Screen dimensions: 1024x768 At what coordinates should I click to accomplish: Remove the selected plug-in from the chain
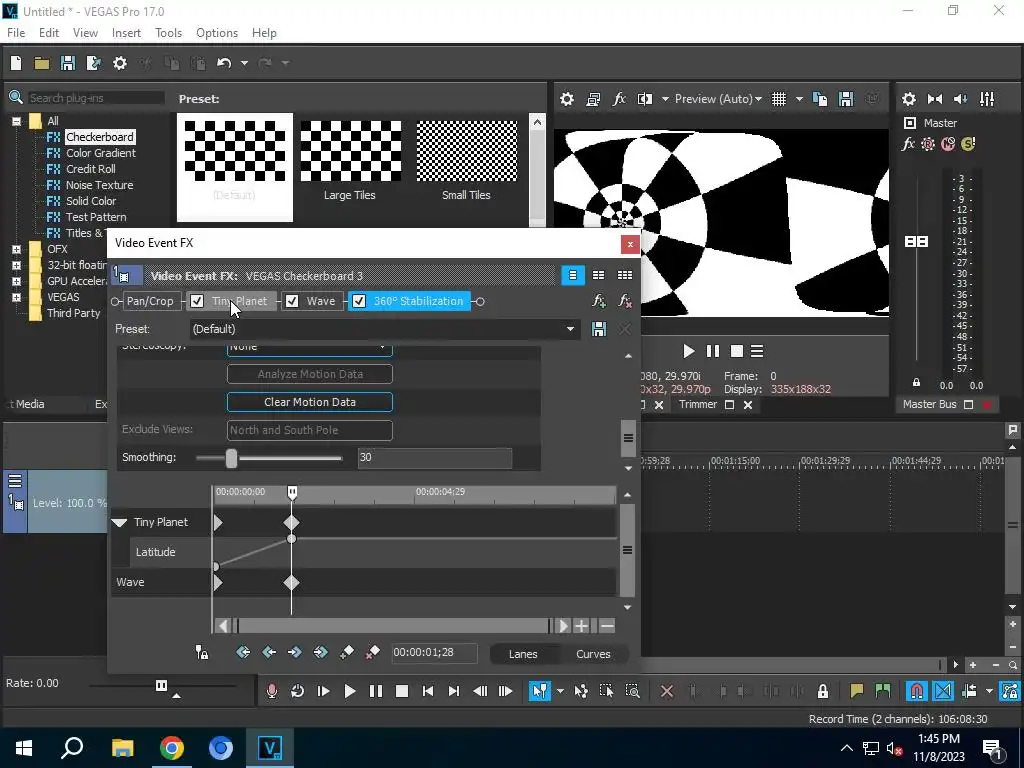(x=625, y=301)
